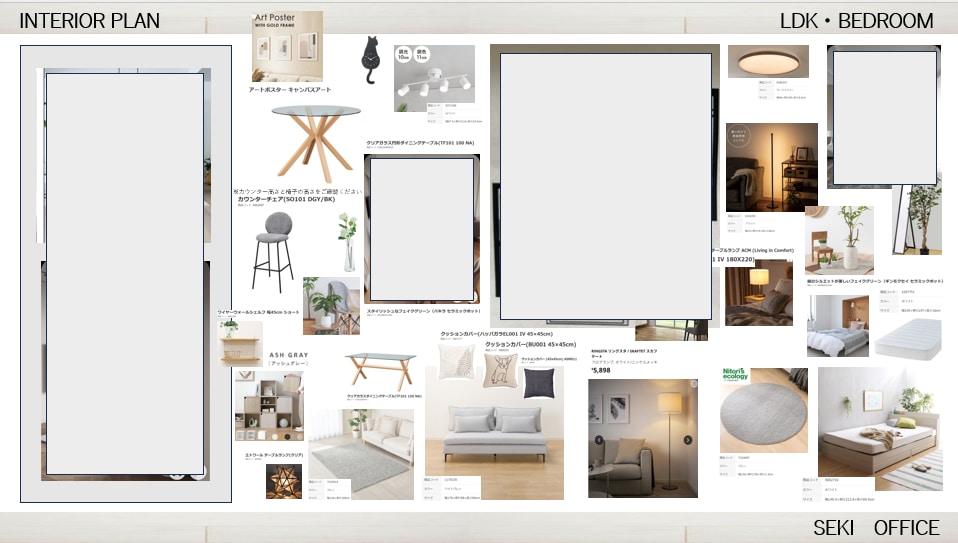Screen dimensions: 958x543
Task: Click the TF101 150 NA dining table caption
Action: point(384,396)
